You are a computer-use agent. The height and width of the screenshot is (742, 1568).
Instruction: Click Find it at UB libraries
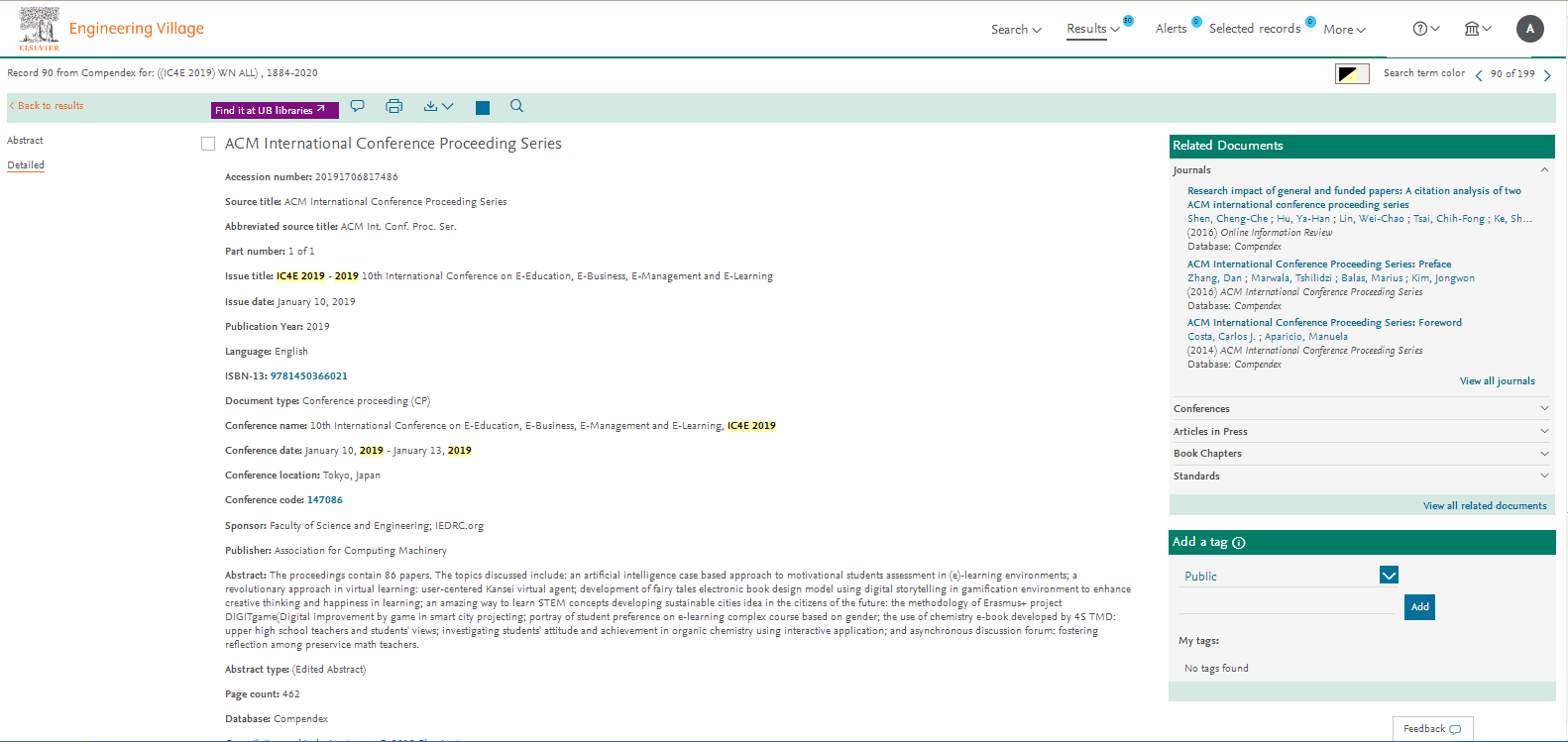coord(275,110)
